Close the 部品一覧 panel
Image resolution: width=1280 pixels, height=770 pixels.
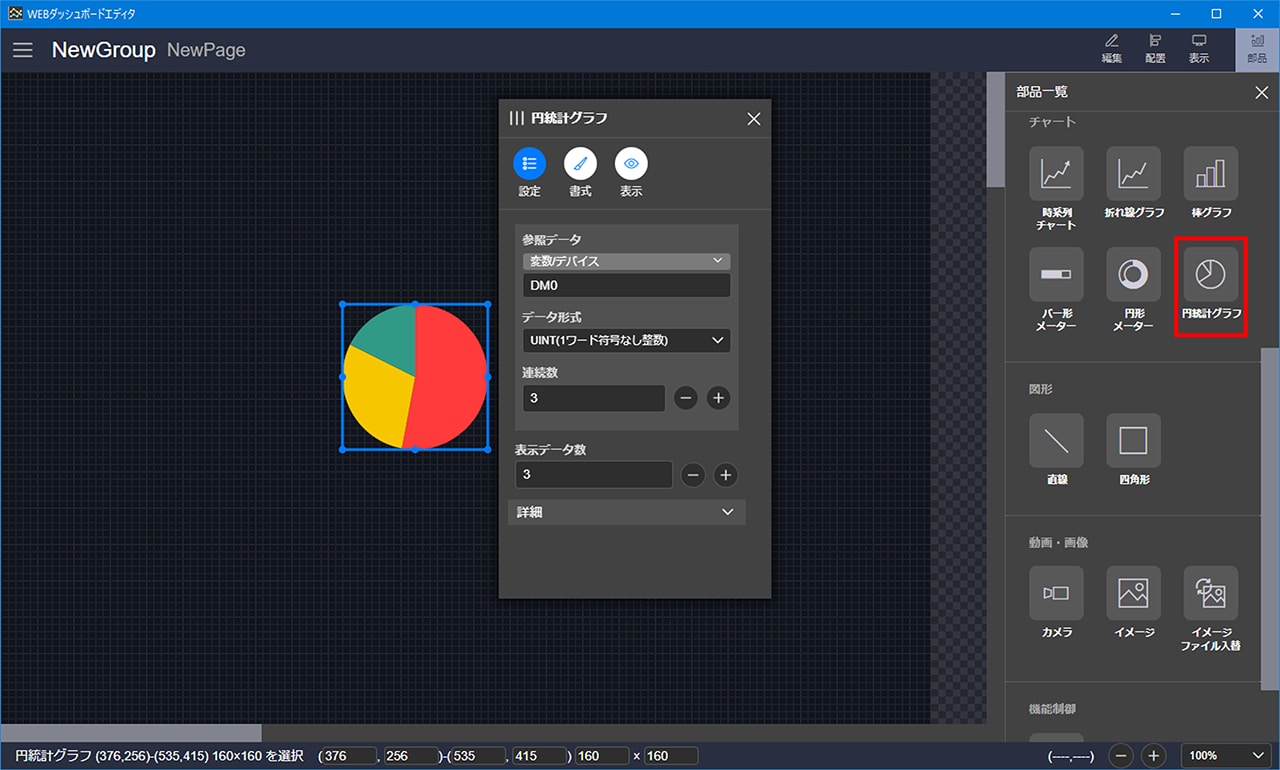[1261, 93]
